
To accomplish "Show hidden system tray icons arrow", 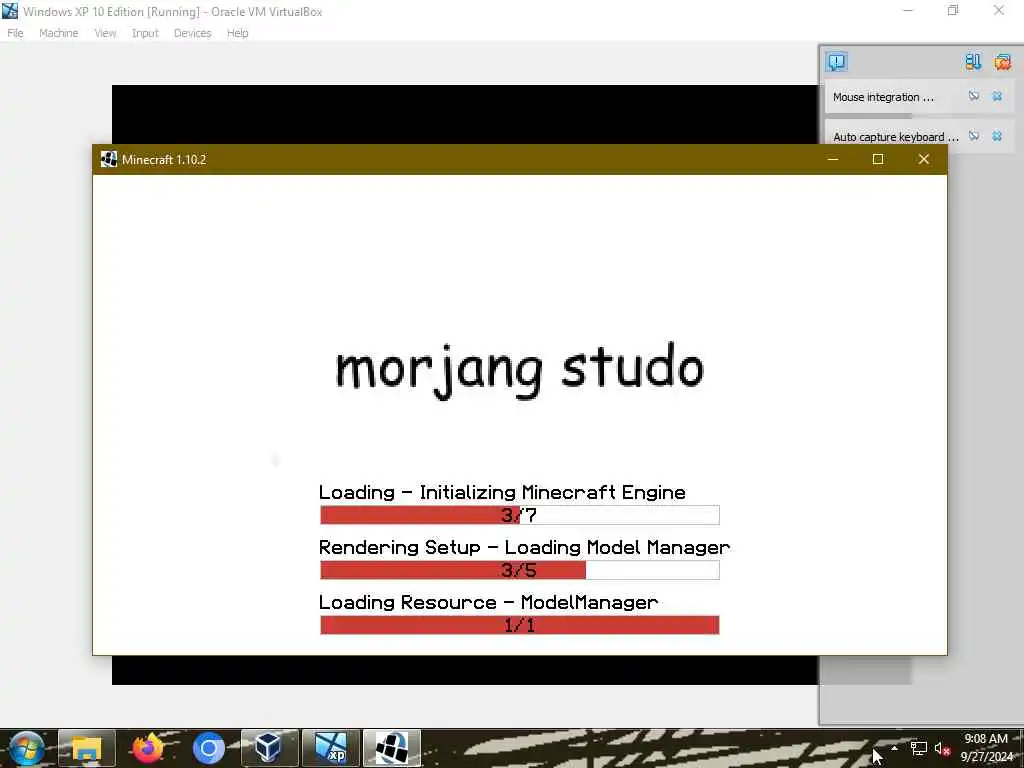I will pyautogui.click(x=894, y=748).
